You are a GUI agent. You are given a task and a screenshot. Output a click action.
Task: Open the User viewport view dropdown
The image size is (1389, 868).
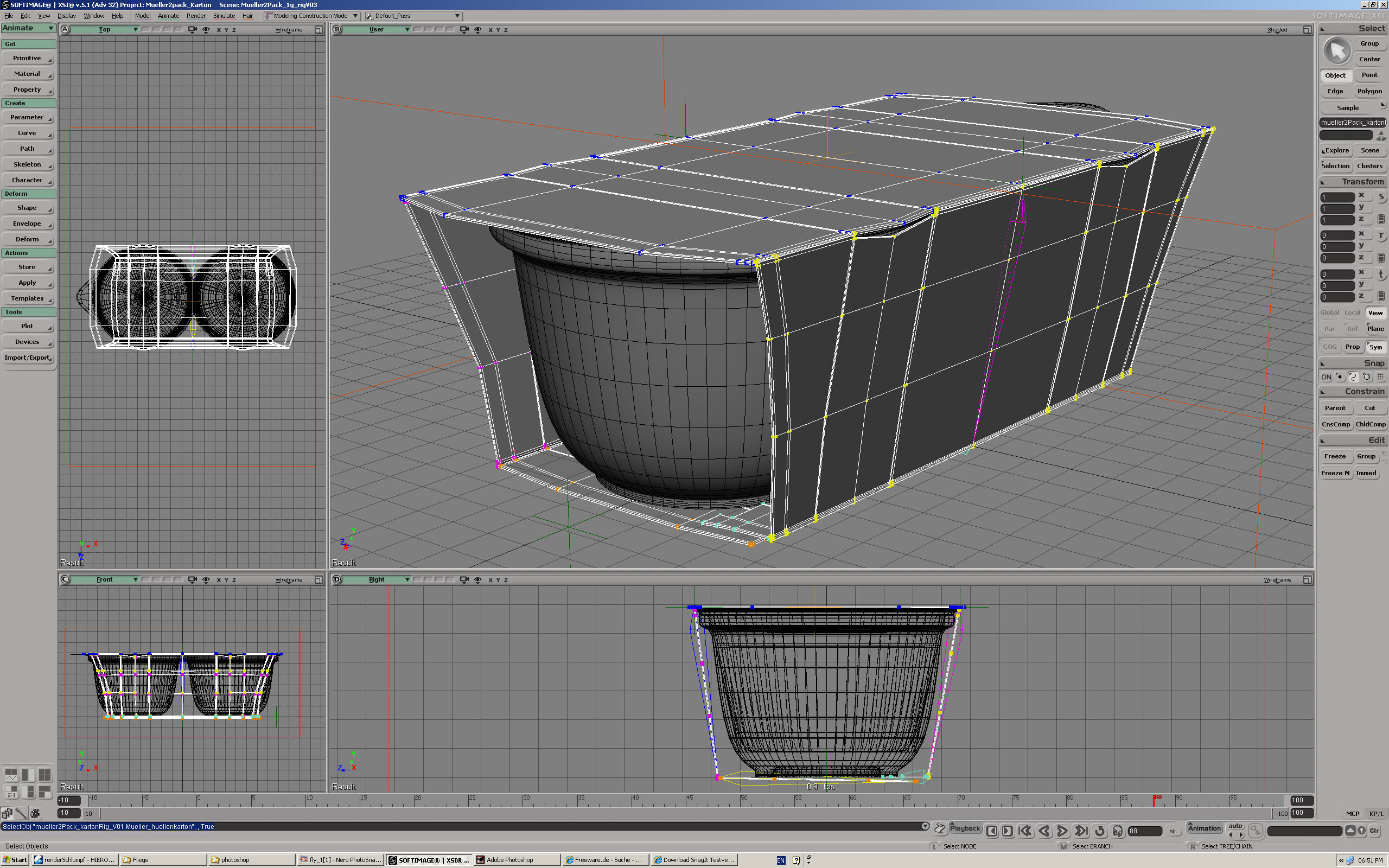377,30
